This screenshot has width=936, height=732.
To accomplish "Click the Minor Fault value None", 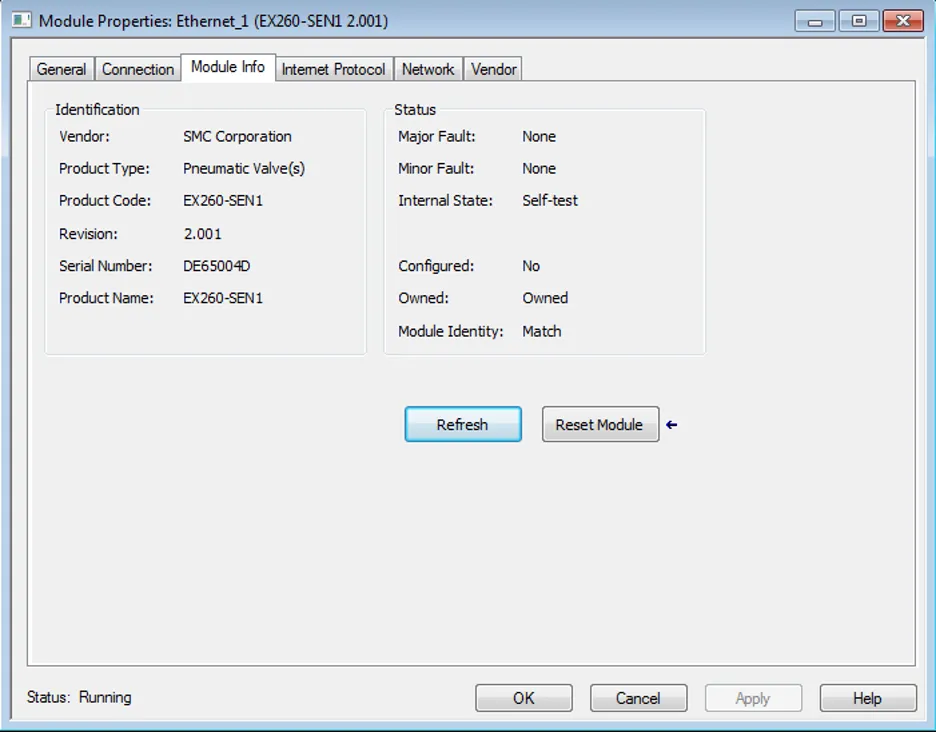I will (x=539, y=168).
